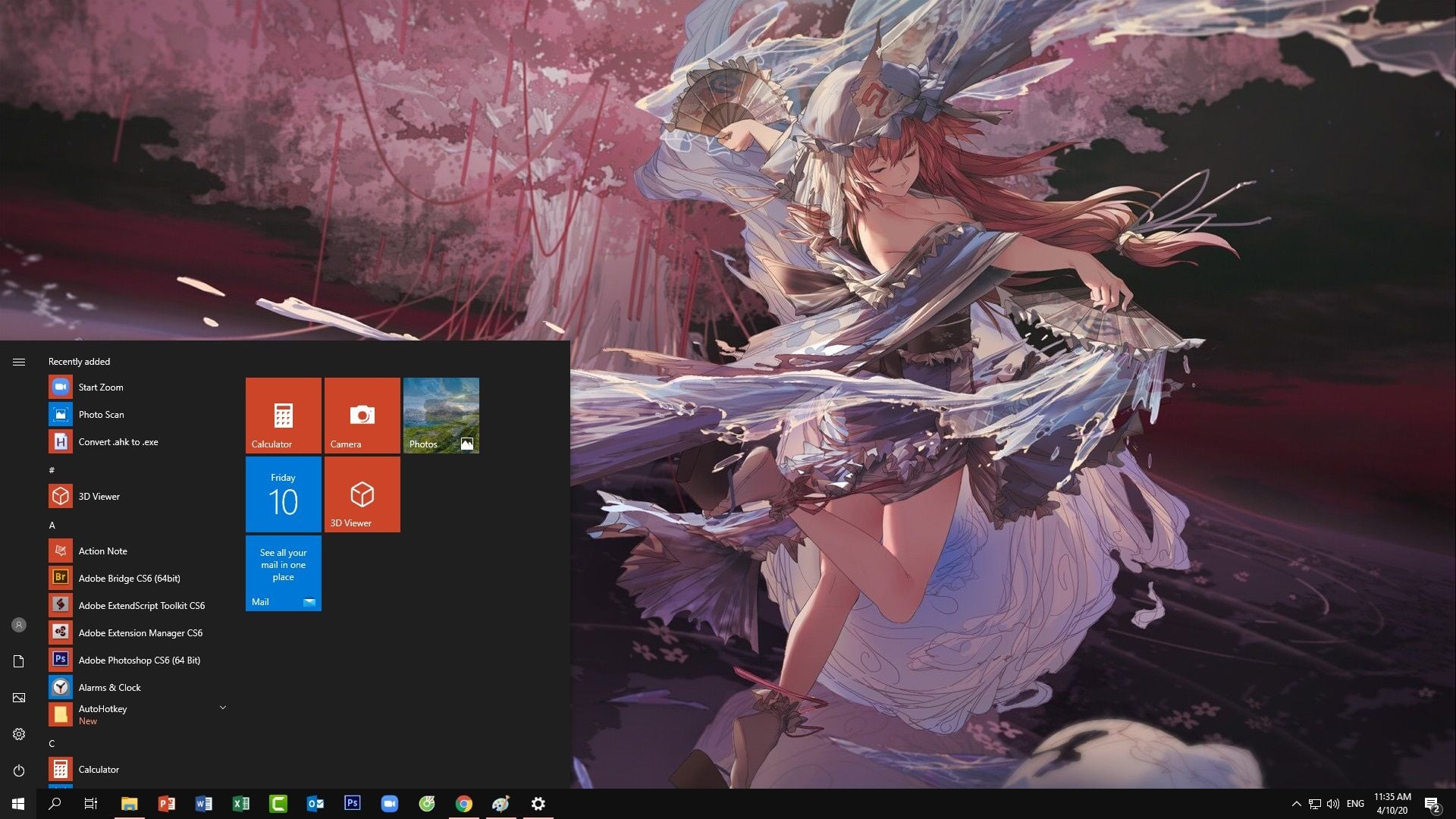The height and width of the screenshot is (819, 1456).
Task: Expand the hamburger menu in Start
Action: click(x=18, y=362)
